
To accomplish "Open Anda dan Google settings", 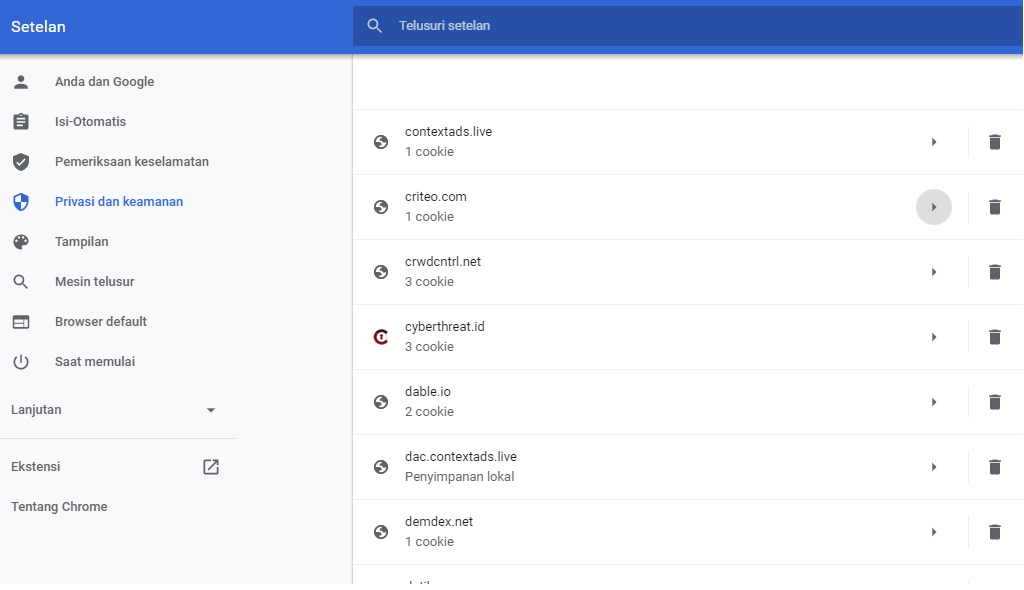I will 104,82.
